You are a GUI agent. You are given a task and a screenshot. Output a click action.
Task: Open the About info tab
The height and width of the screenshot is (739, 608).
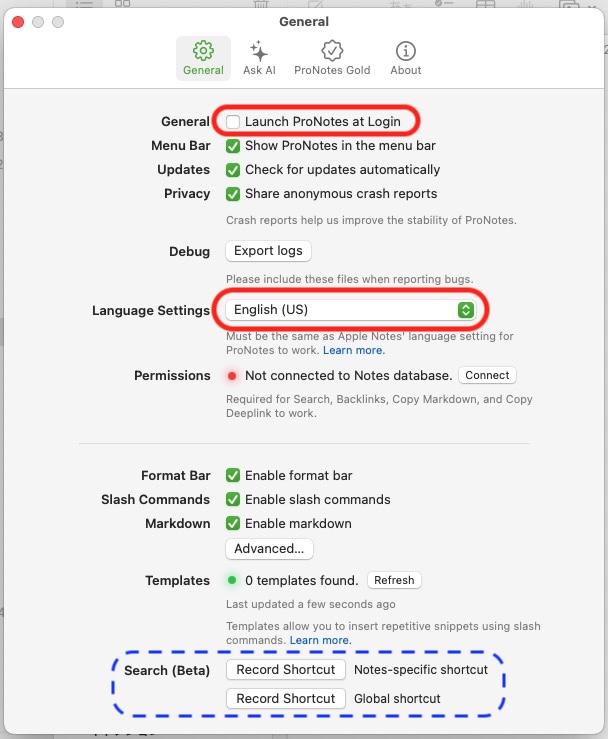pyautogui.click(x=405, y=58)
